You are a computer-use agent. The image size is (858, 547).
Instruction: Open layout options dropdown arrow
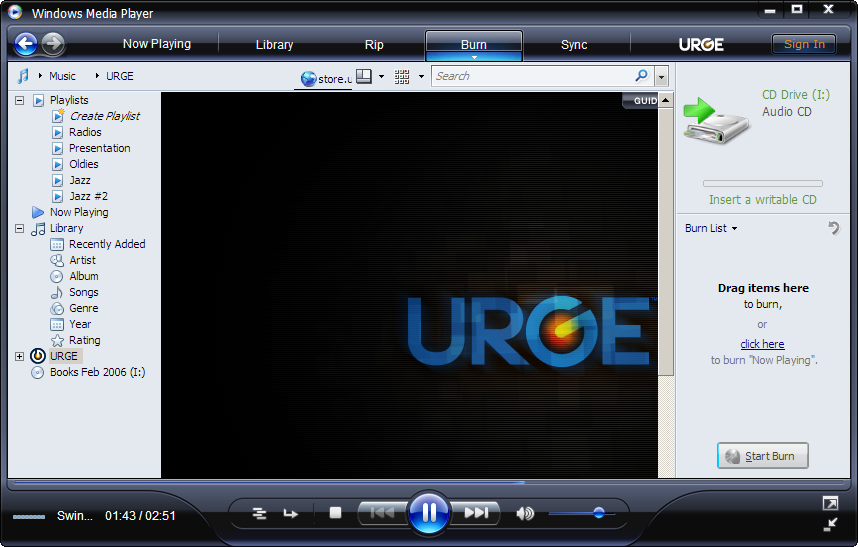(381, 77)
